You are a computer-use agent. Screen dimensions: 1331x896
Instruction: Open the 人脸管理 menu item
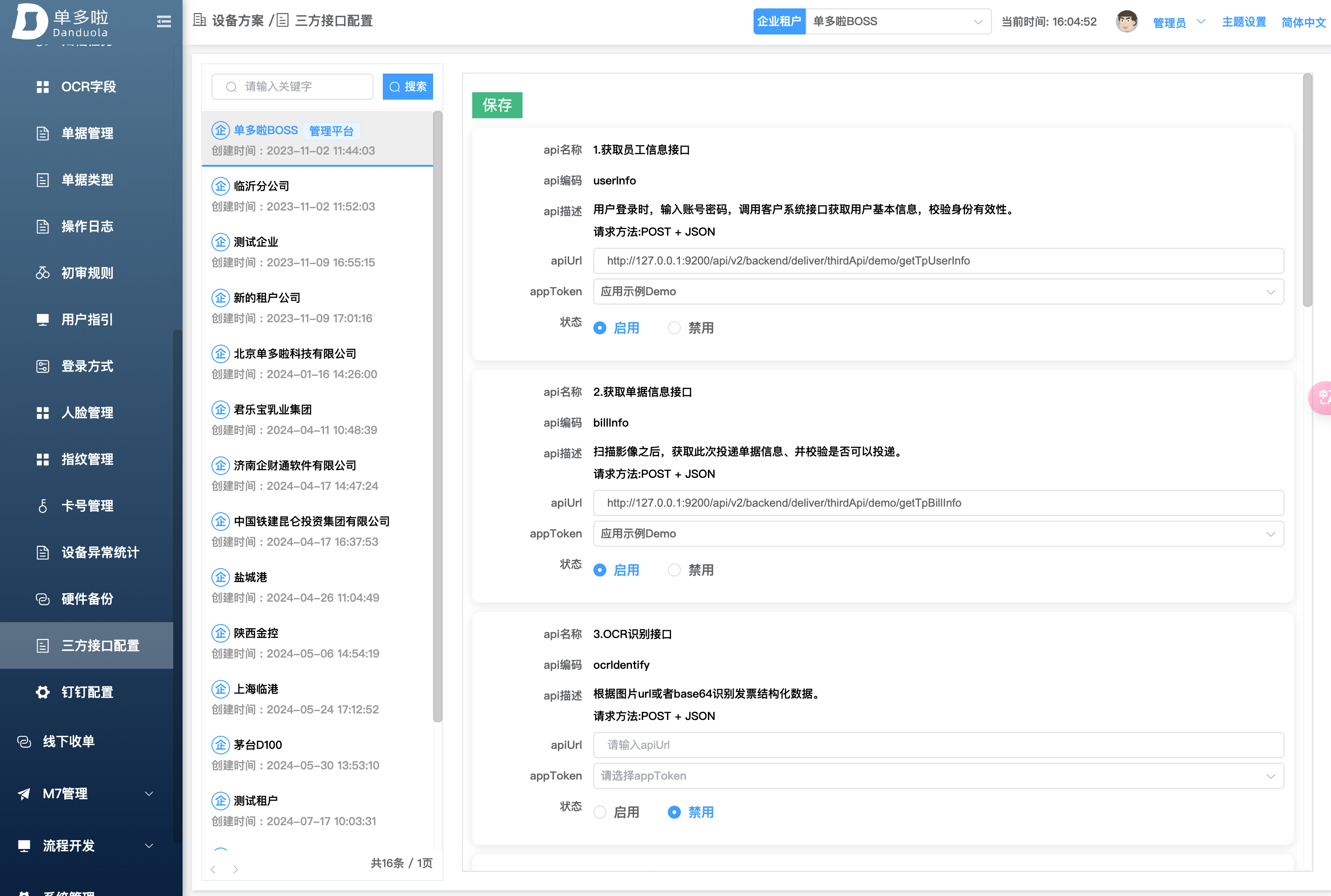[87, 413]
